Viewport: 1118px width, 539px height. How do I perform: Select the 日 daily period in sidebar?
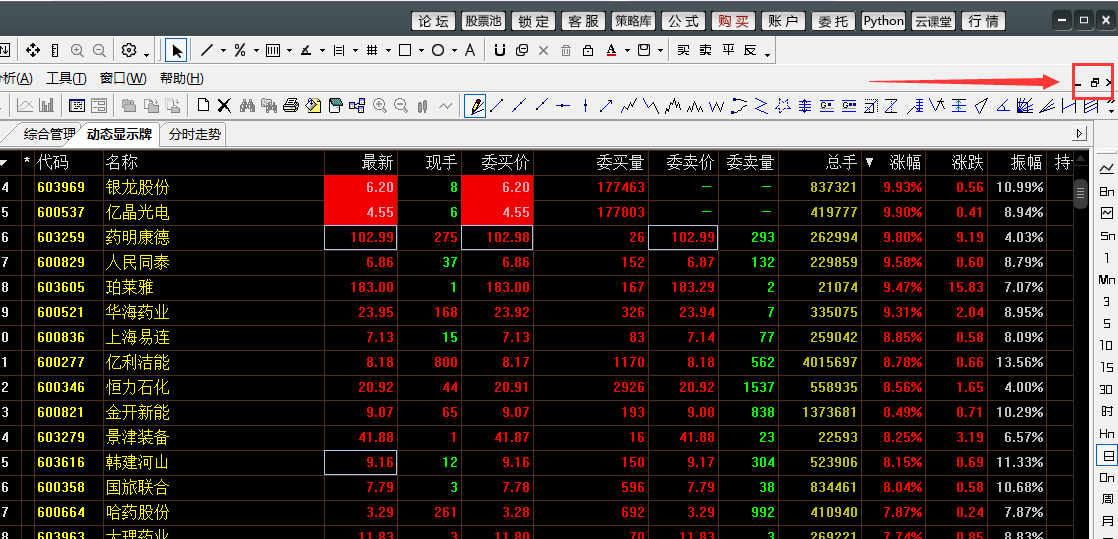pos(1107,455)
